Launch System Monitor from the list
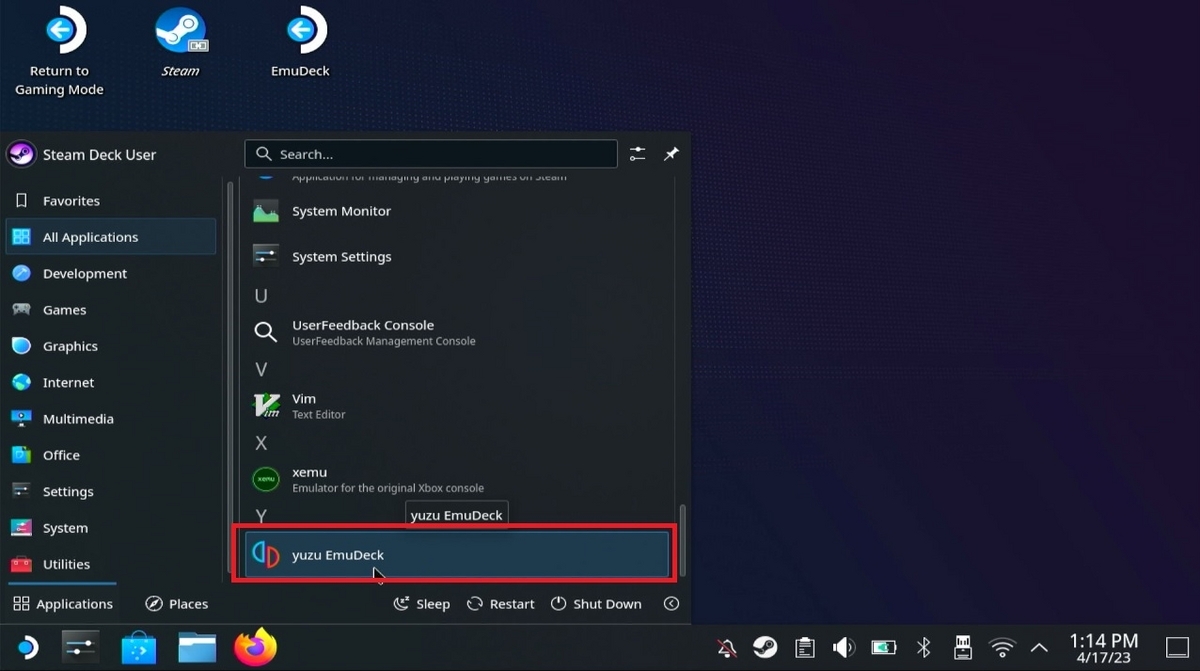Image resolution: width=1200 pixels, height=671 pixels. [x=457, y=211]
